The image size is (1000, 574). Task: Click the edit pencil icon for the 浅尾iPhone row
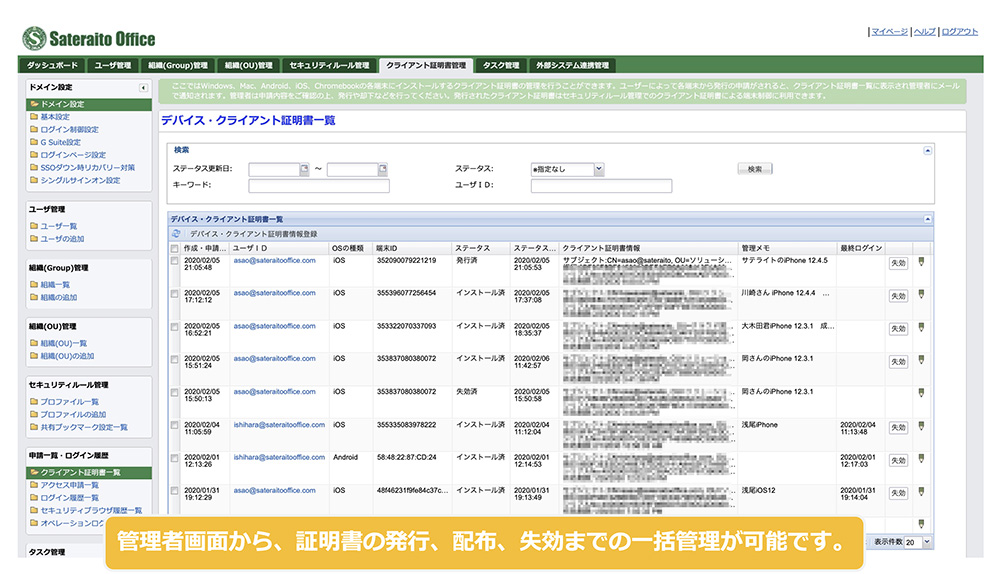919,426
